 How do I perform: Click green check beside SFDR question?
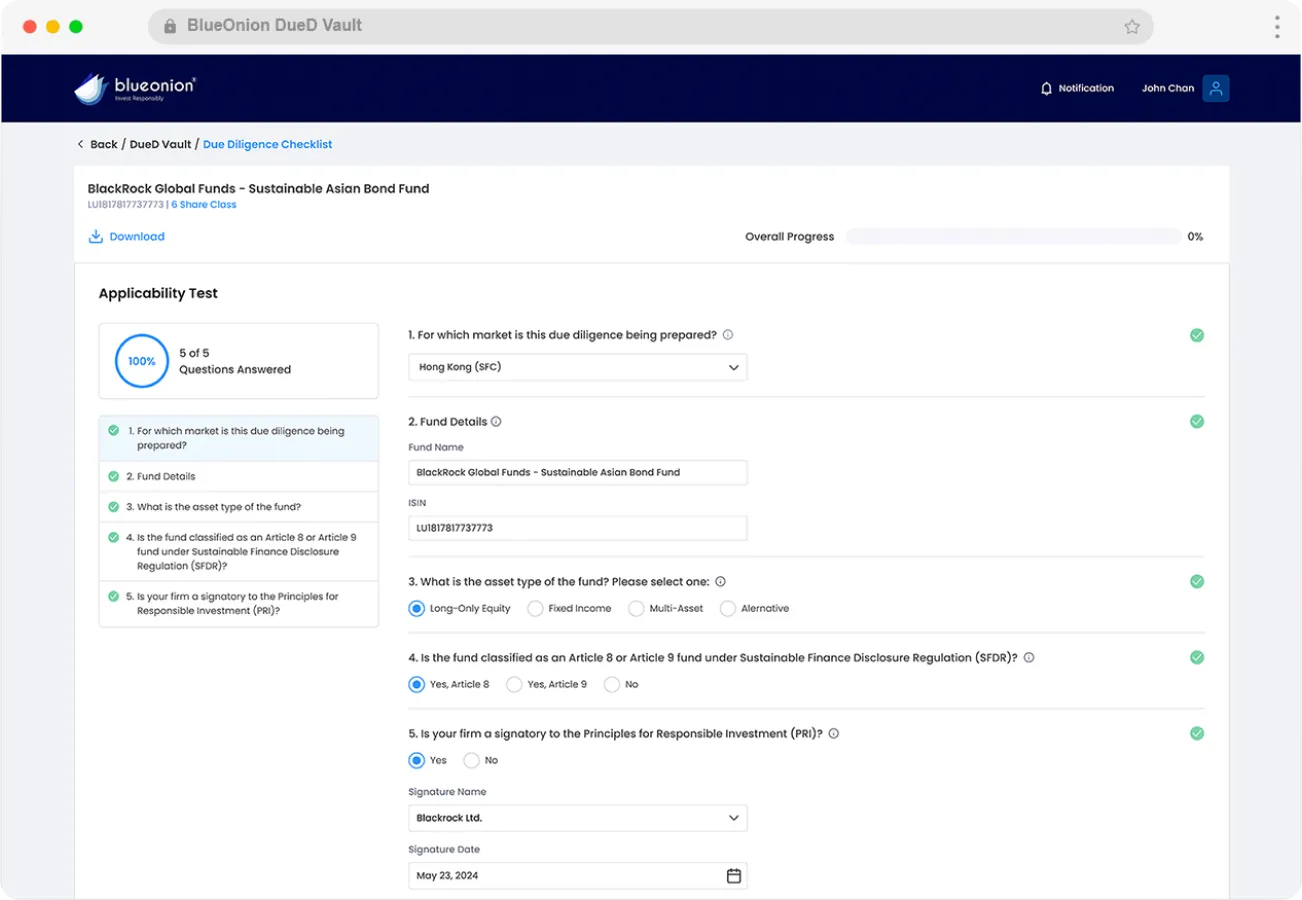click(x=1197, y=658)
